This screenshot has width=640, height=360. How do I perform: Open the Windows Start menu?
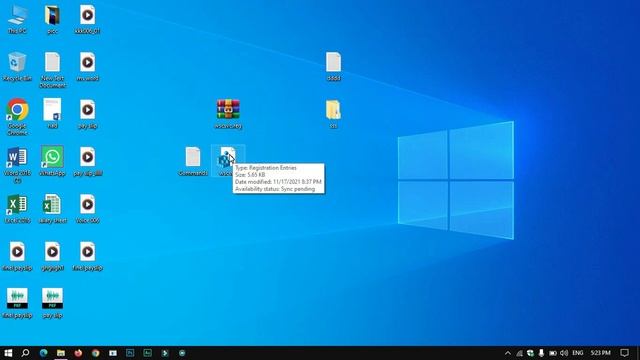point(8,353)
